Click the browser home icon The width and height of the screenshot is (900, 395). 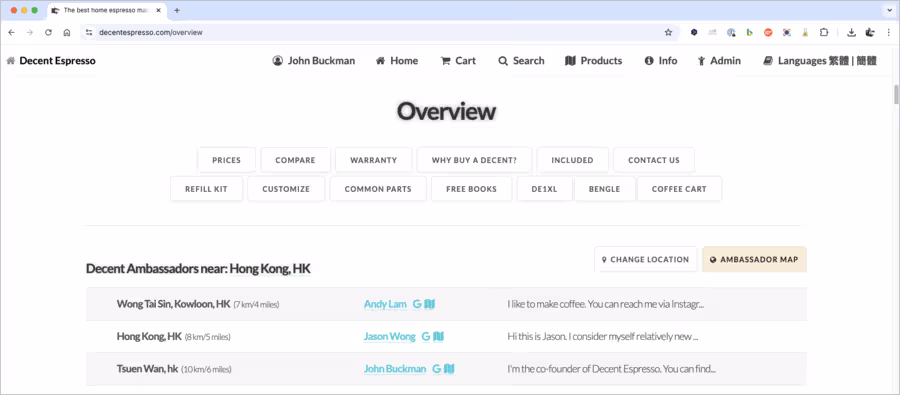[x=67, y=33]
